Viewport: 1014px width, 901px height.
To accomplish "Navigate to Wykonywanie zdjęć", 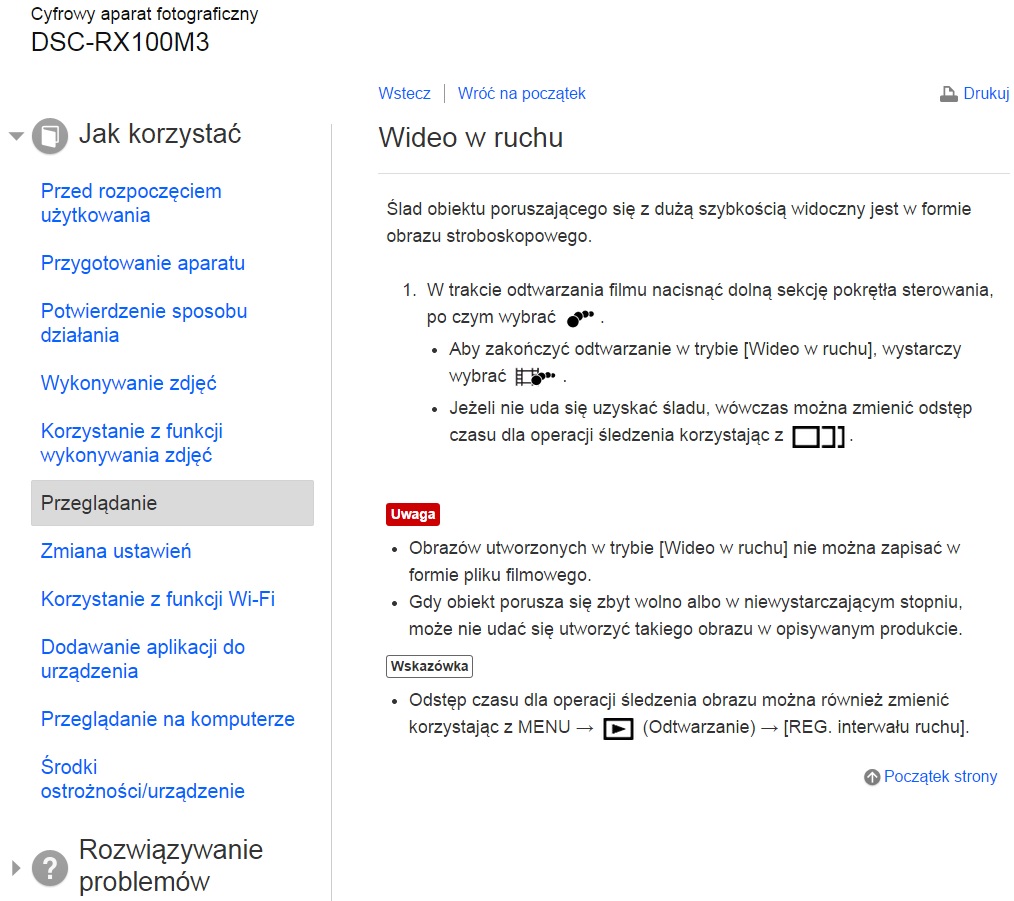I will coord(128,383).
